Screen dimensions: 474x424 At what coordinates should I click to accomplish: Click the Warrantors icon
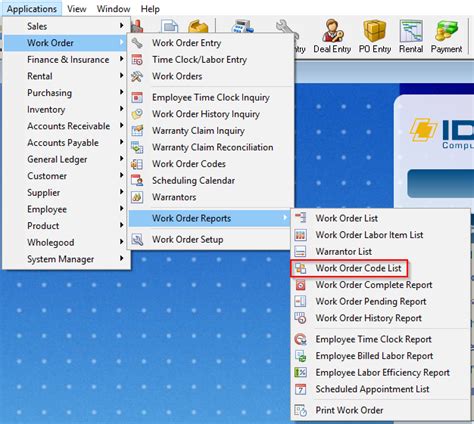pyautogui.click(x=137, y=197)
